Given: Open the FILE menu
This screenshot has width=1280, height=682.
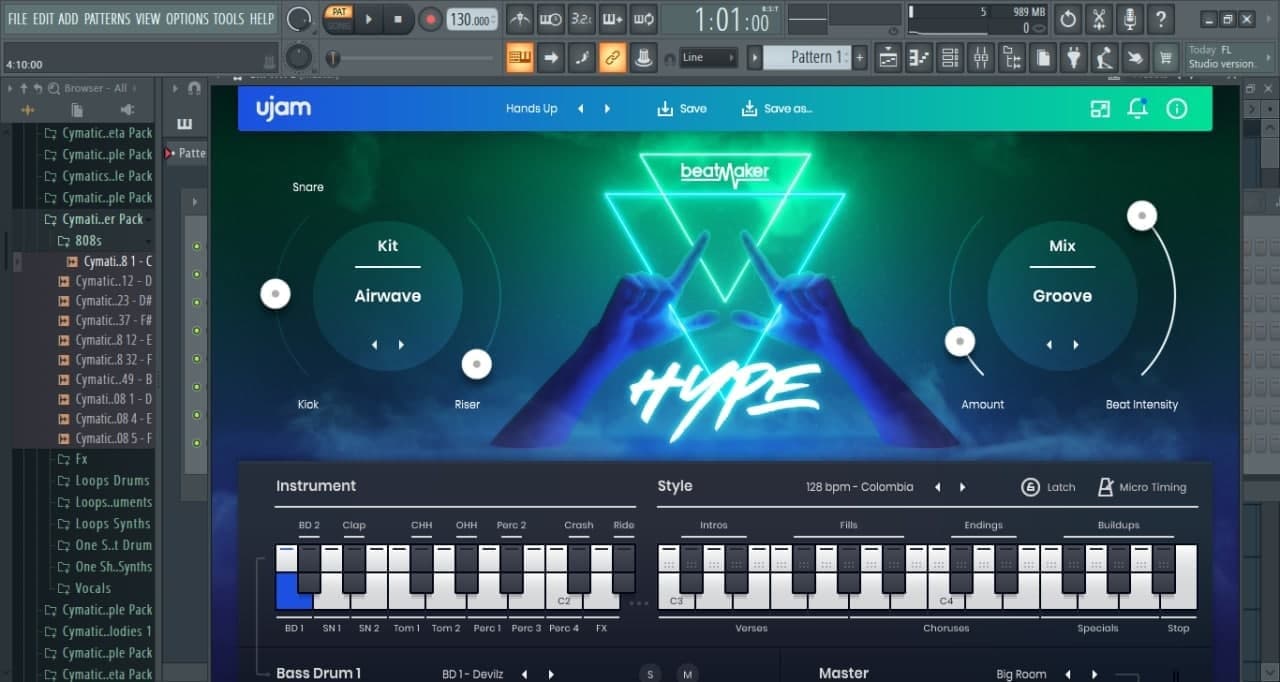Looking at the screenshot, I should pyautogui.click(x=17, y=18).
